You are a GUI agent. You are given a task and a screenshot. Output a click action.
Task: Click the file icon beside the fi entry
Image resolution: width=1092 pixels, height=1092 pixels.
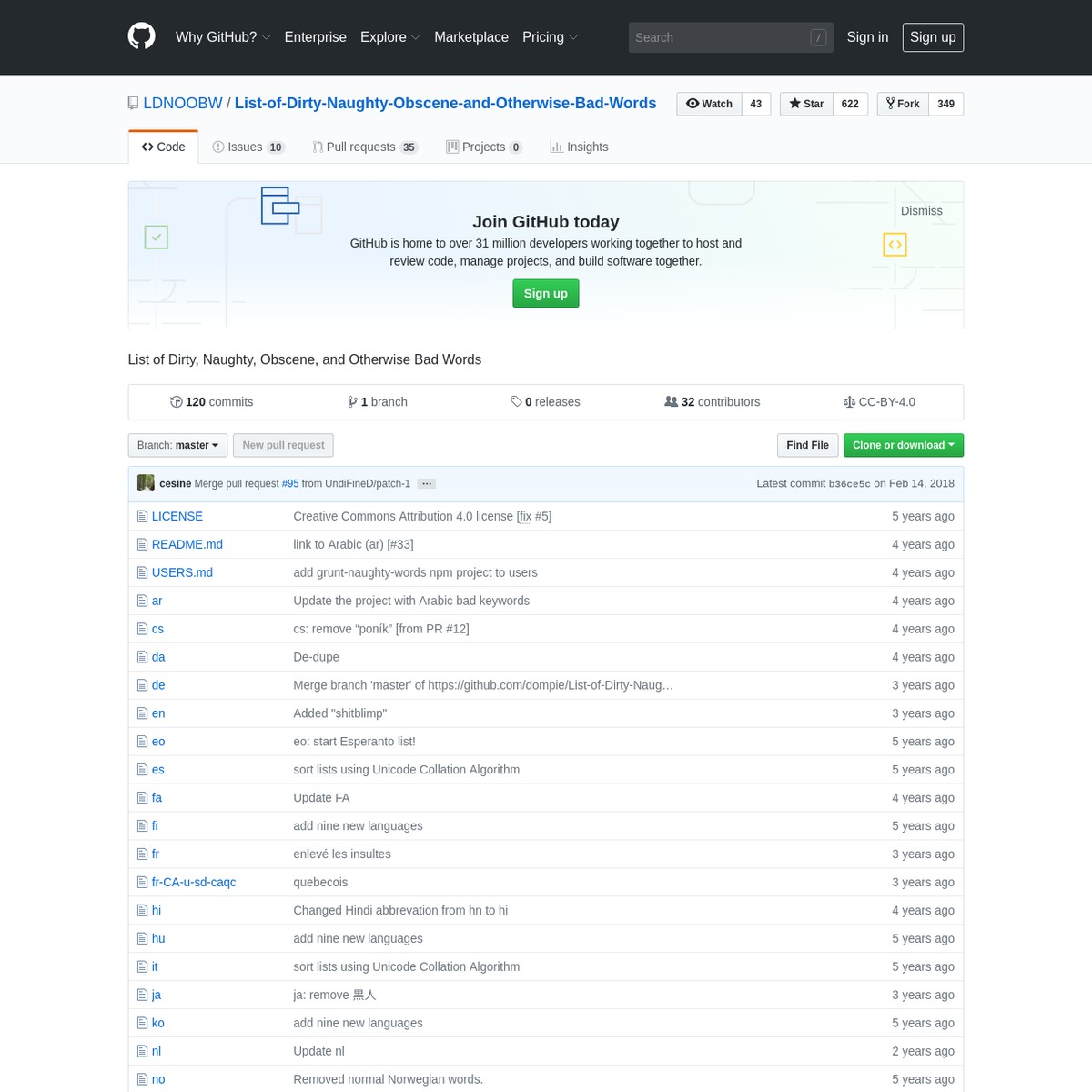[x=142, y=826]
